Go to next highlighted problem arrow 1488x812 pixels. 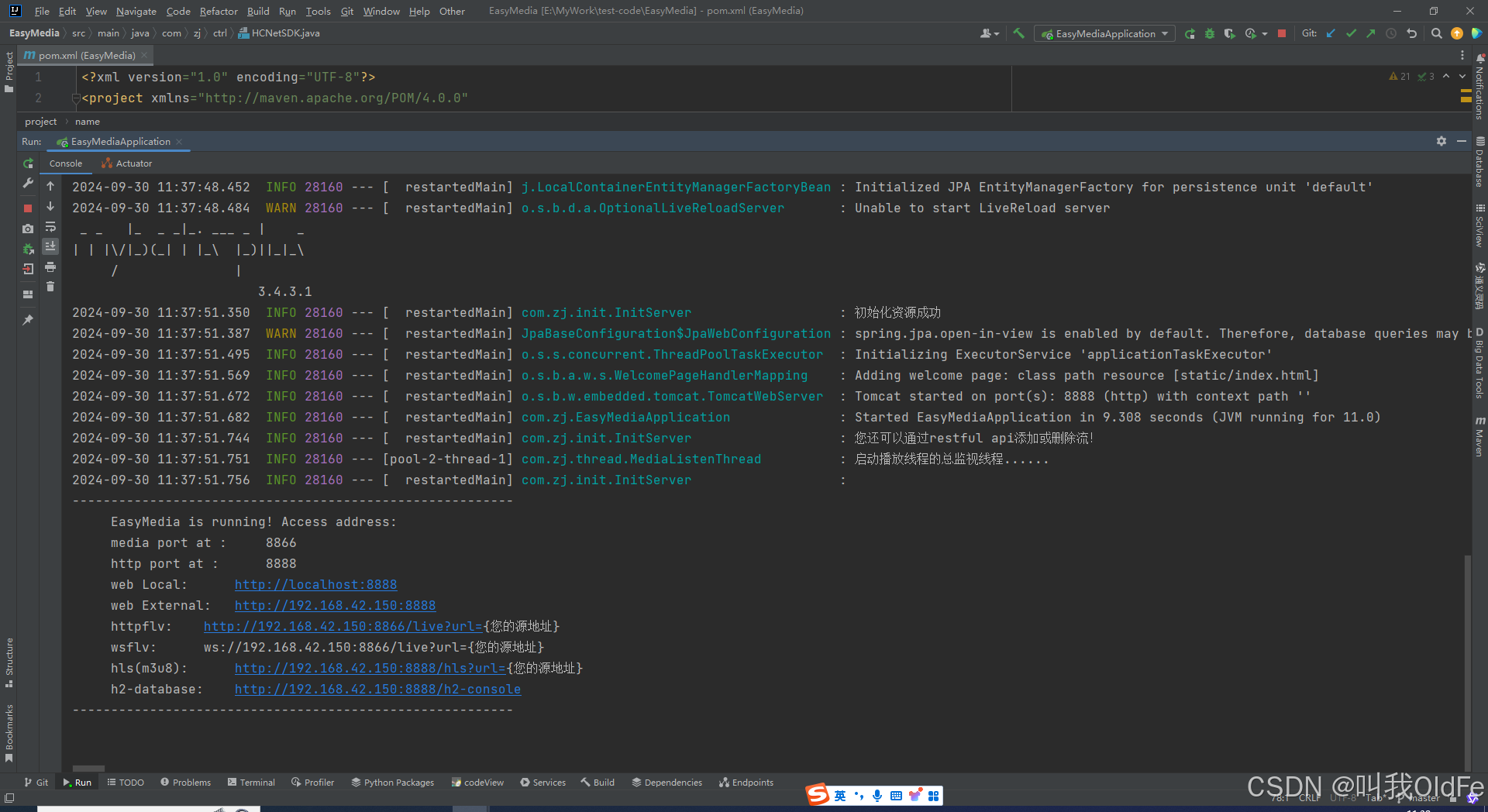[1462, 76]
